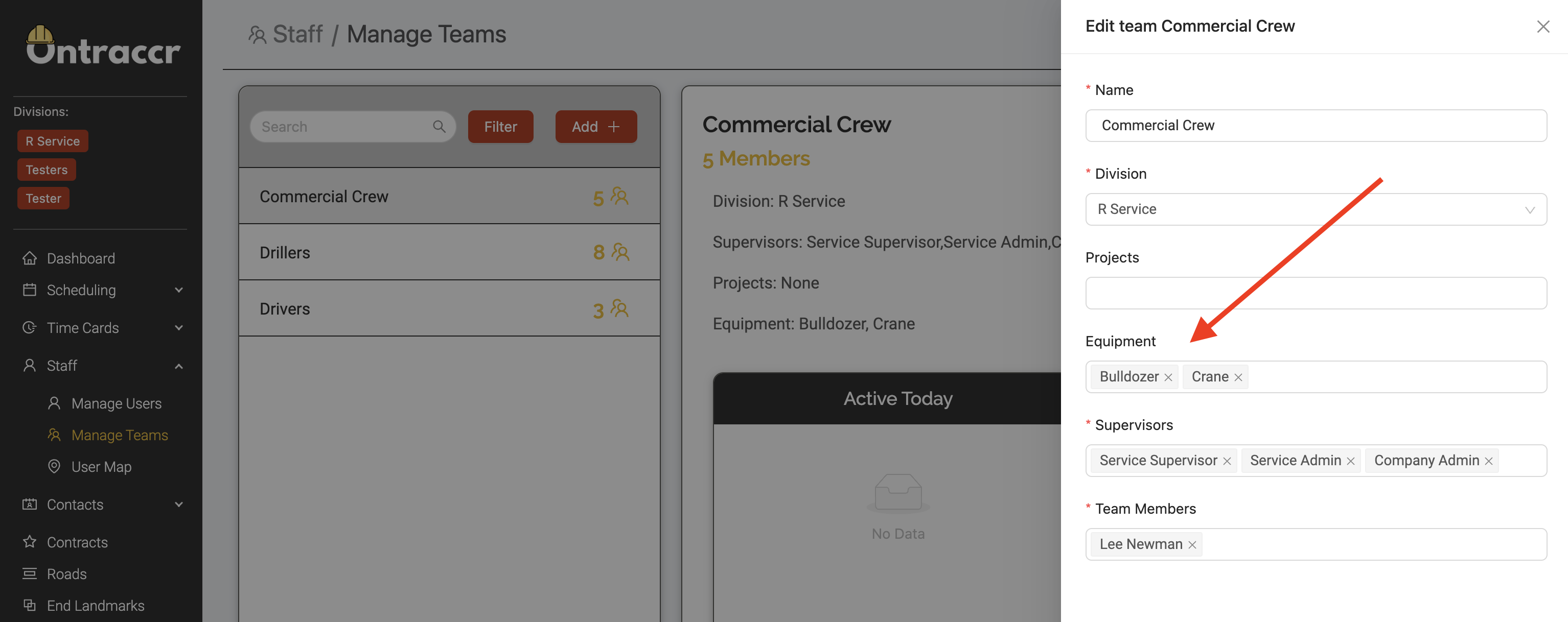Image resolution: width=1568 pixels, height=622 pixels.
Task: Remove Company Admin supervisor tag
Action: [1489, 462]
